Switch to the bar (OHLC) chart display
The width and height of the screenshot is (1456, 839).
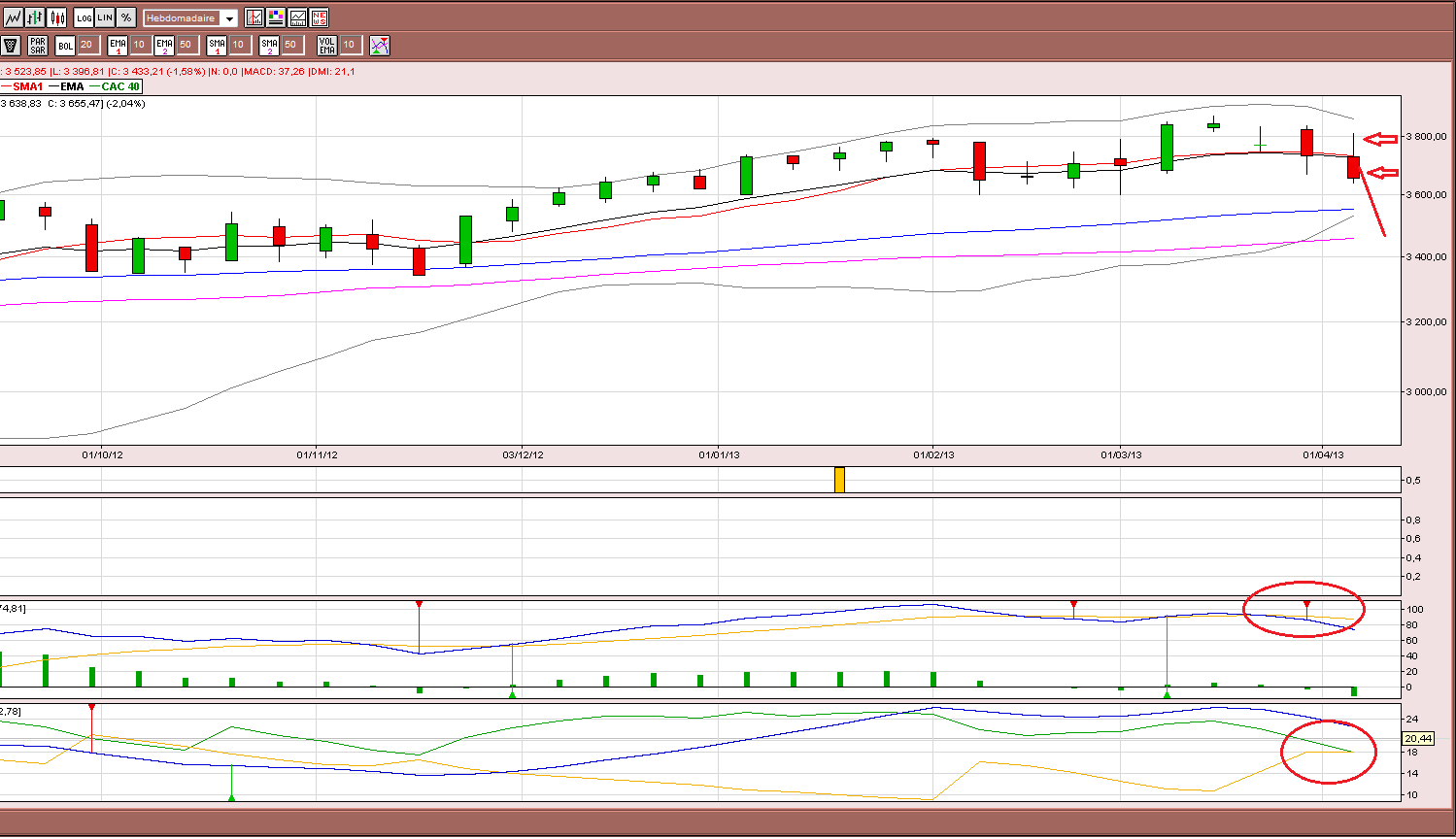35,17
